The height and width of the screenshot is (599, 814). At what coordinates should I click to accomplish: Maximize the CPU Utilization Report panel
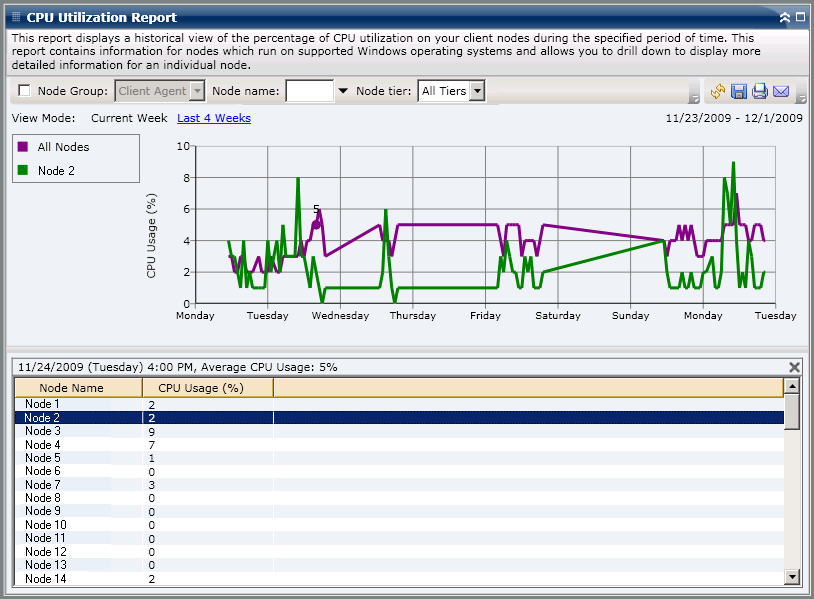coord(800,18)
